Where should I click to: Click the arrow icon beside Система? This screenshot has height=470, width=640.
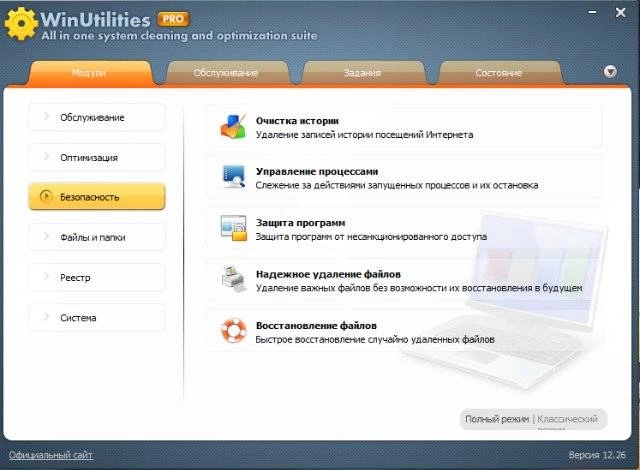46,317
